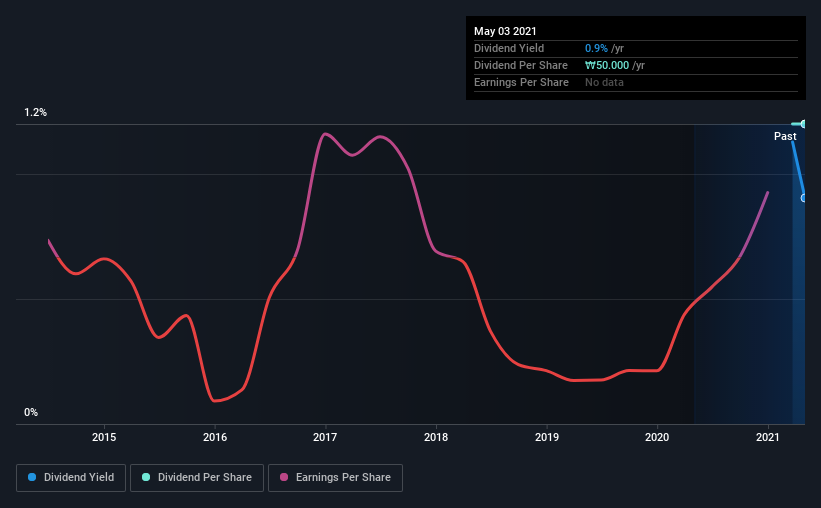821x508 pixels.
Task: Click the teal Dividend Per Share legend dot
Action: point(146,477)
